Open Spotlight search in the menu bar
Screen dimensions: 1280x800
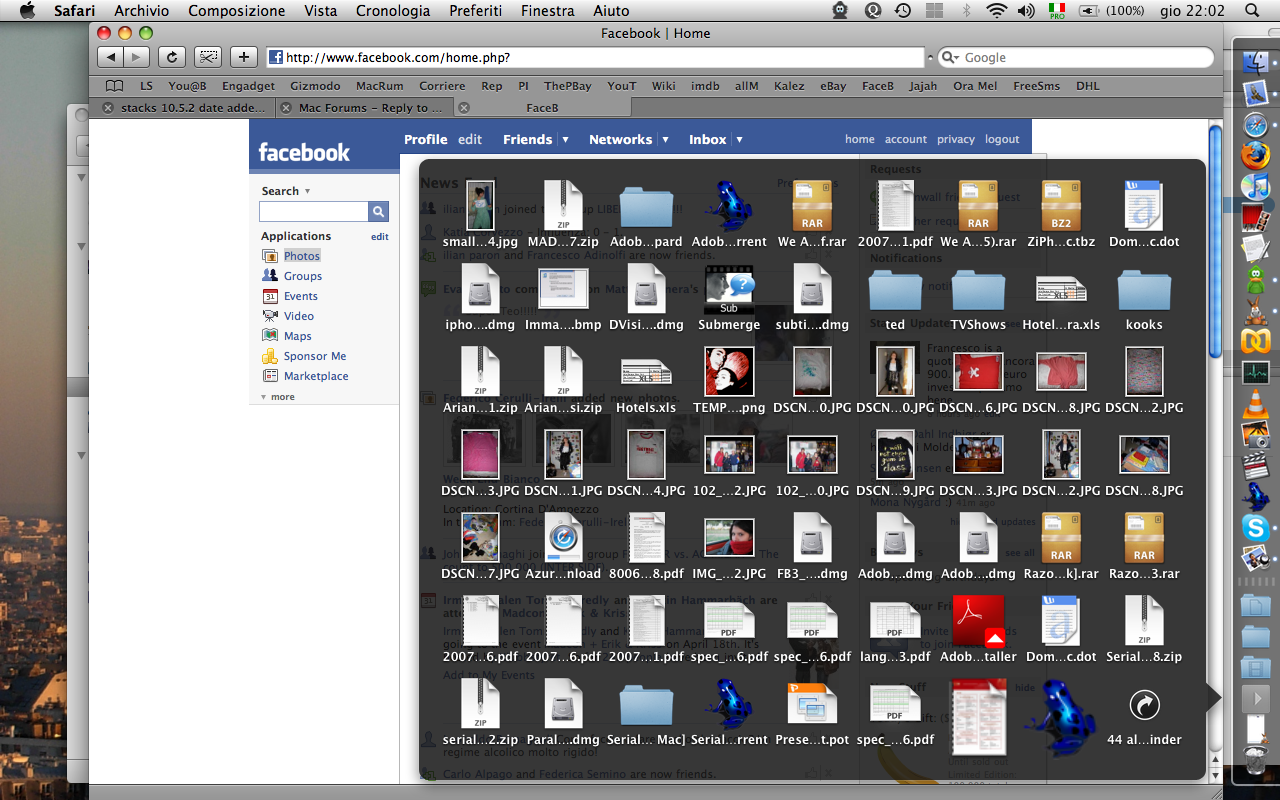coord(1252,11)
